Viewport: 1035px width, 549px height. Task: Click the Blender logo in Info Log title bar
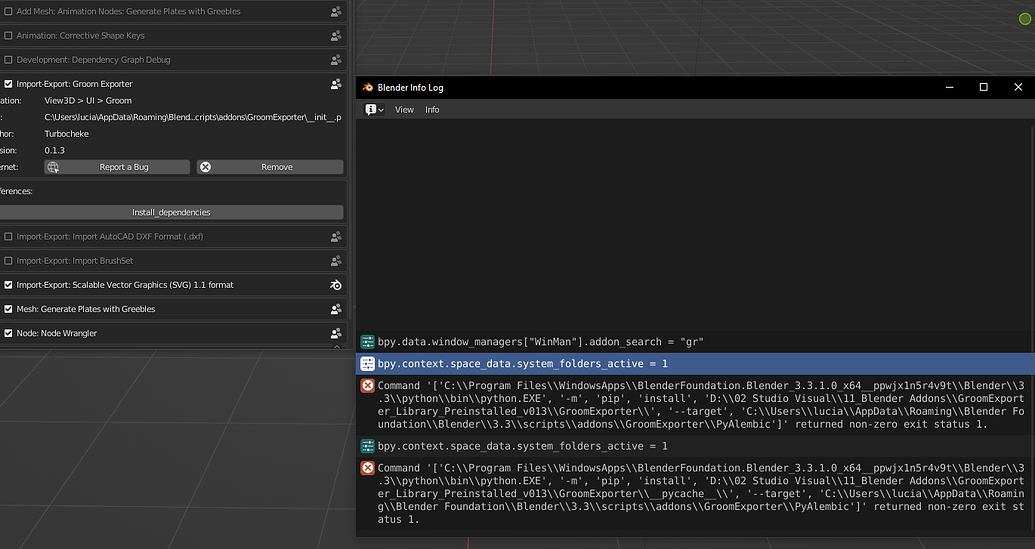coord(368,87)
